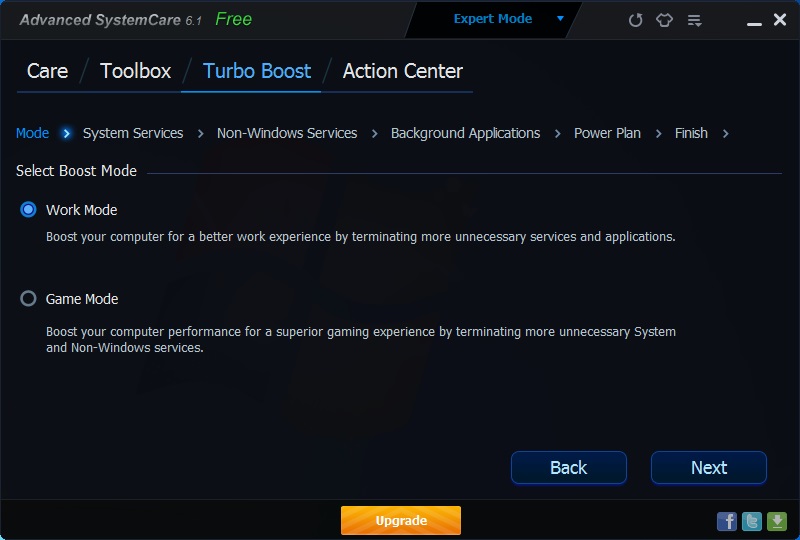Click the orange Upgrade button
The width and height of the screenshot is (800, 540).
(401, 521)
